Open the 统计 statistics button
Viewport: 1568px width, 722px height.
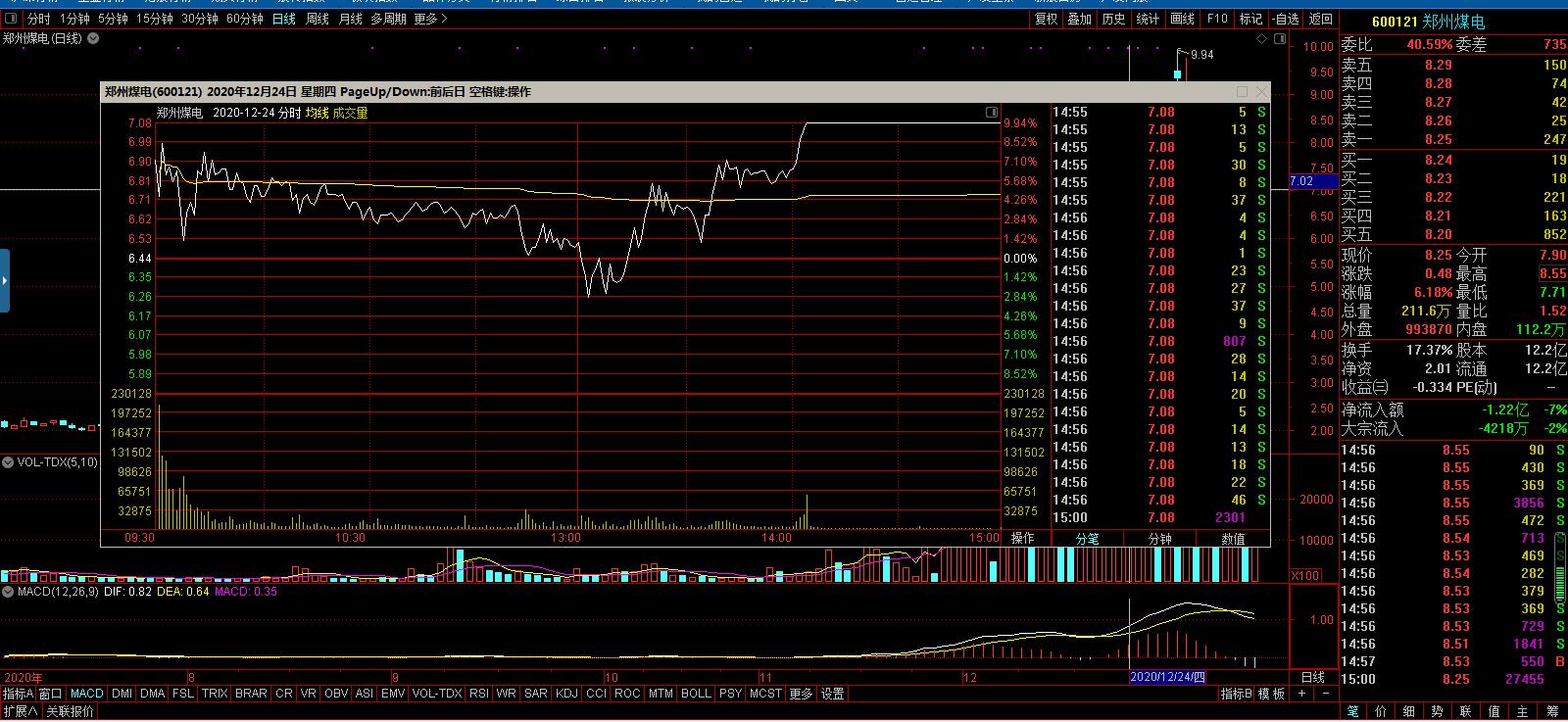[1148, 19]
